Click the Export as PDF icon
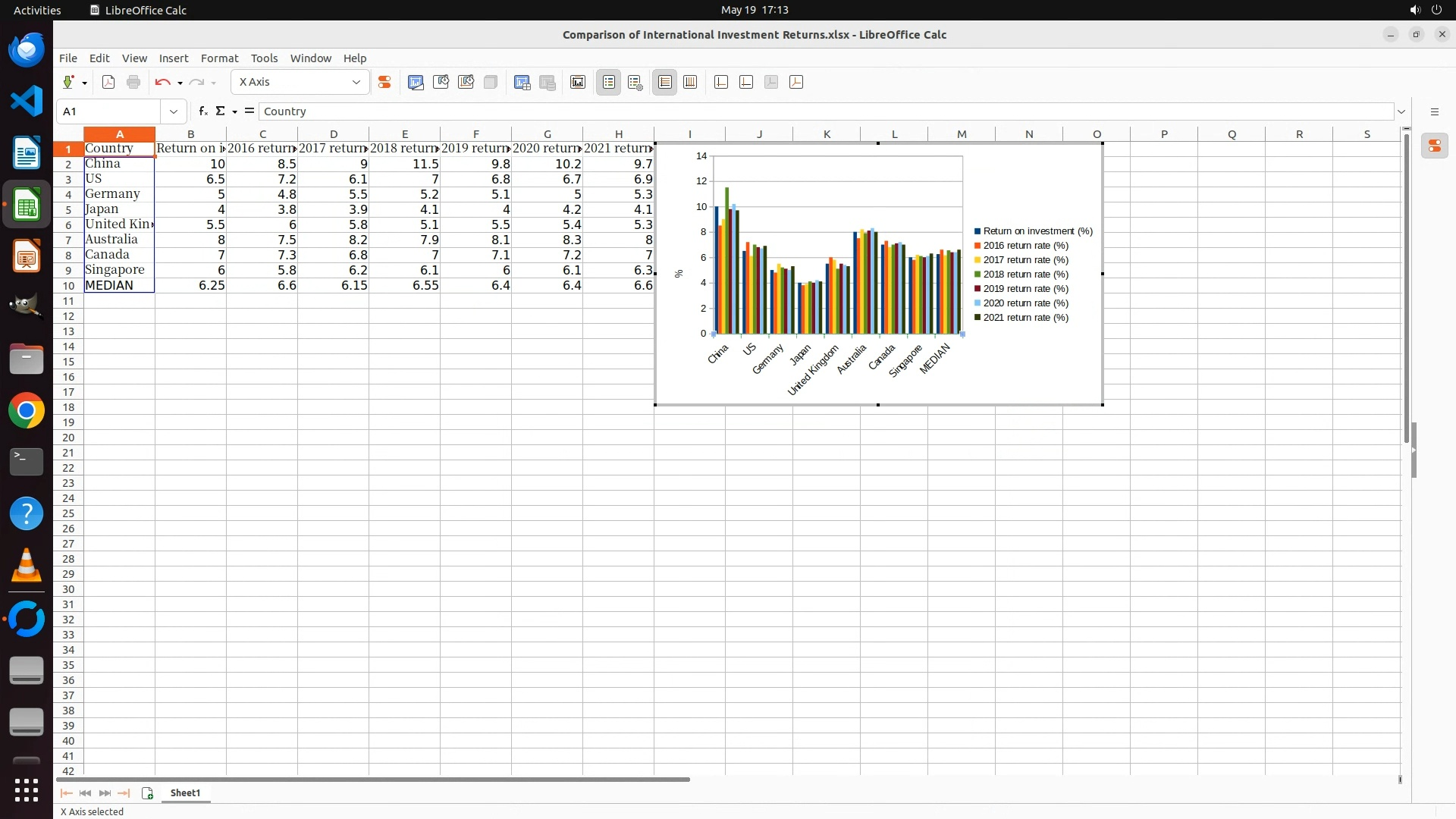This screenshot has width=1456, height=819. click(108, 82)
